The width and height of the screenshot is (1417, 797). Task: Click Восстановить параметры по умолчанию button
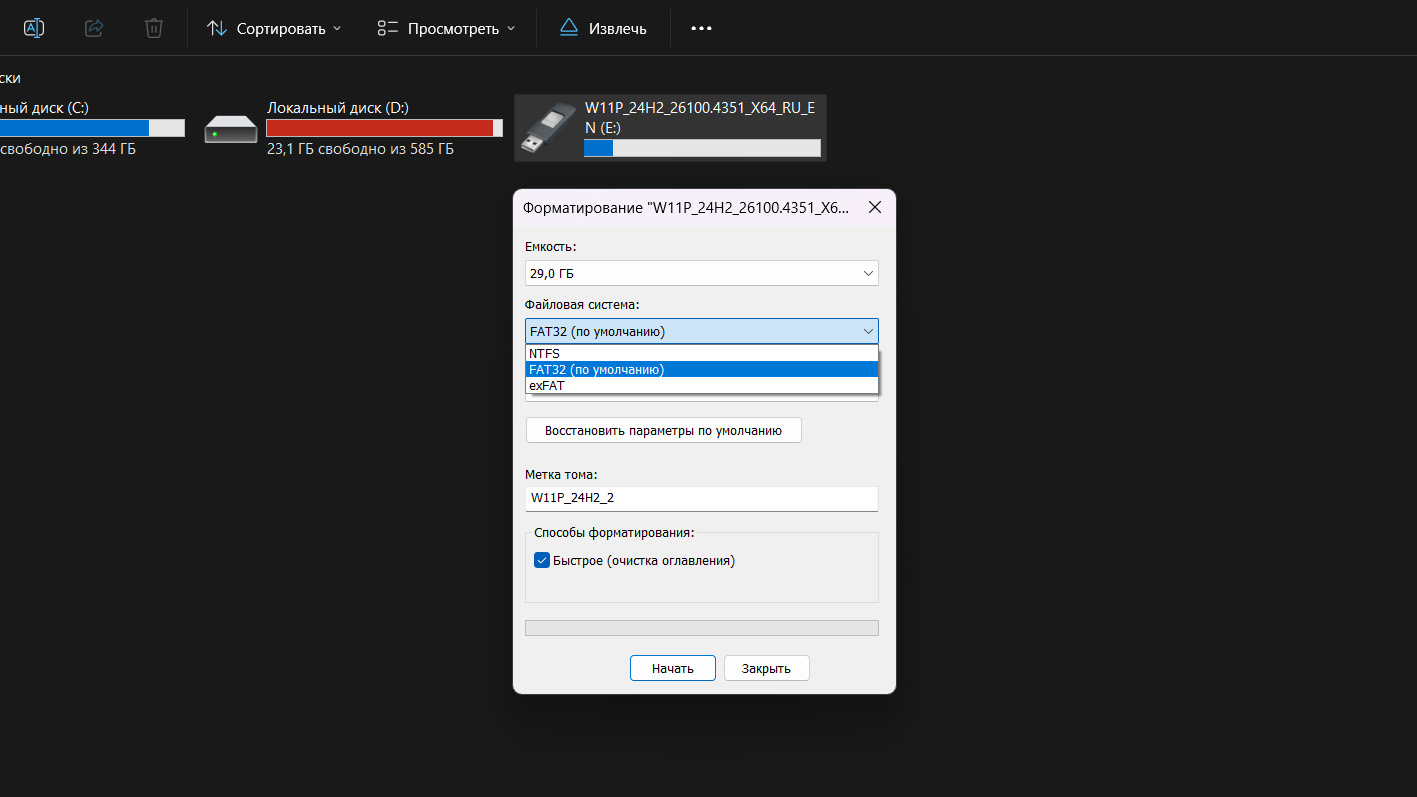(663, 431)
